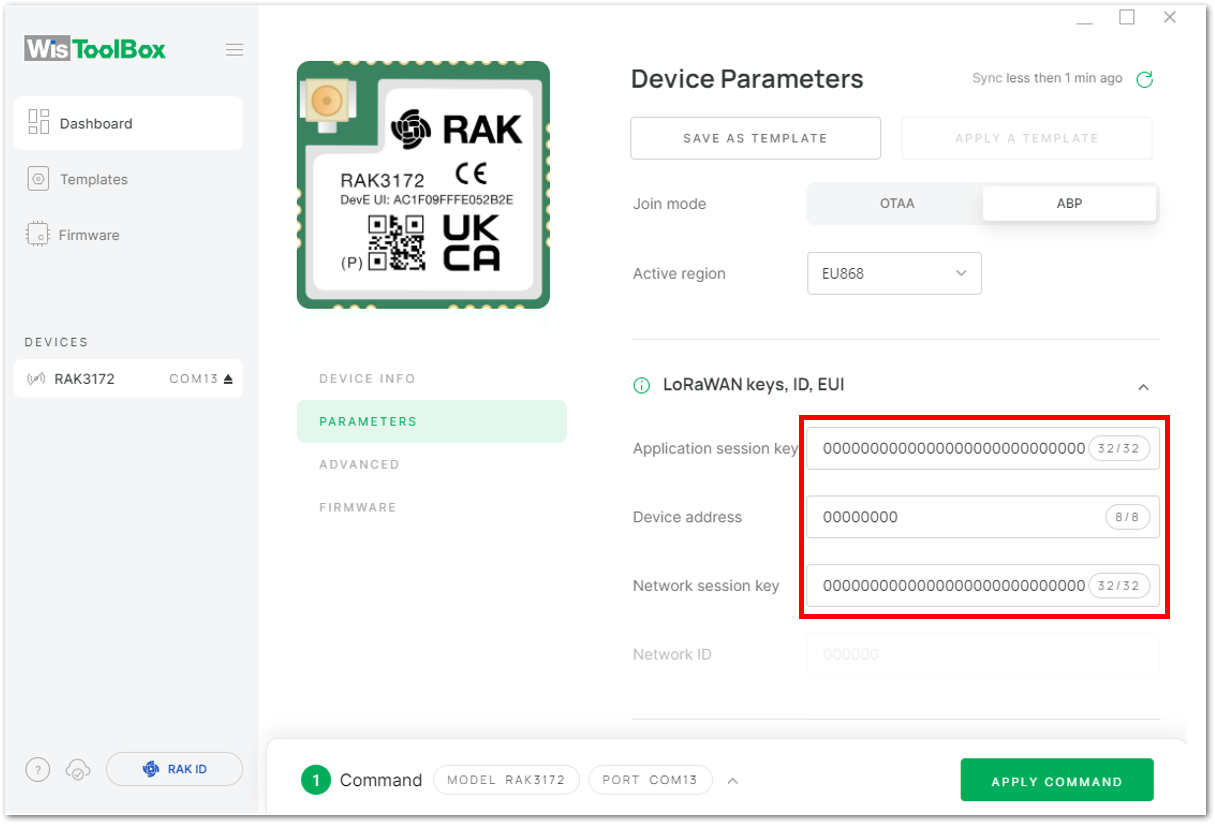Screen dimensions: 1215x824
Task: Click the Apply A Template button
Action: (1027, 138)
